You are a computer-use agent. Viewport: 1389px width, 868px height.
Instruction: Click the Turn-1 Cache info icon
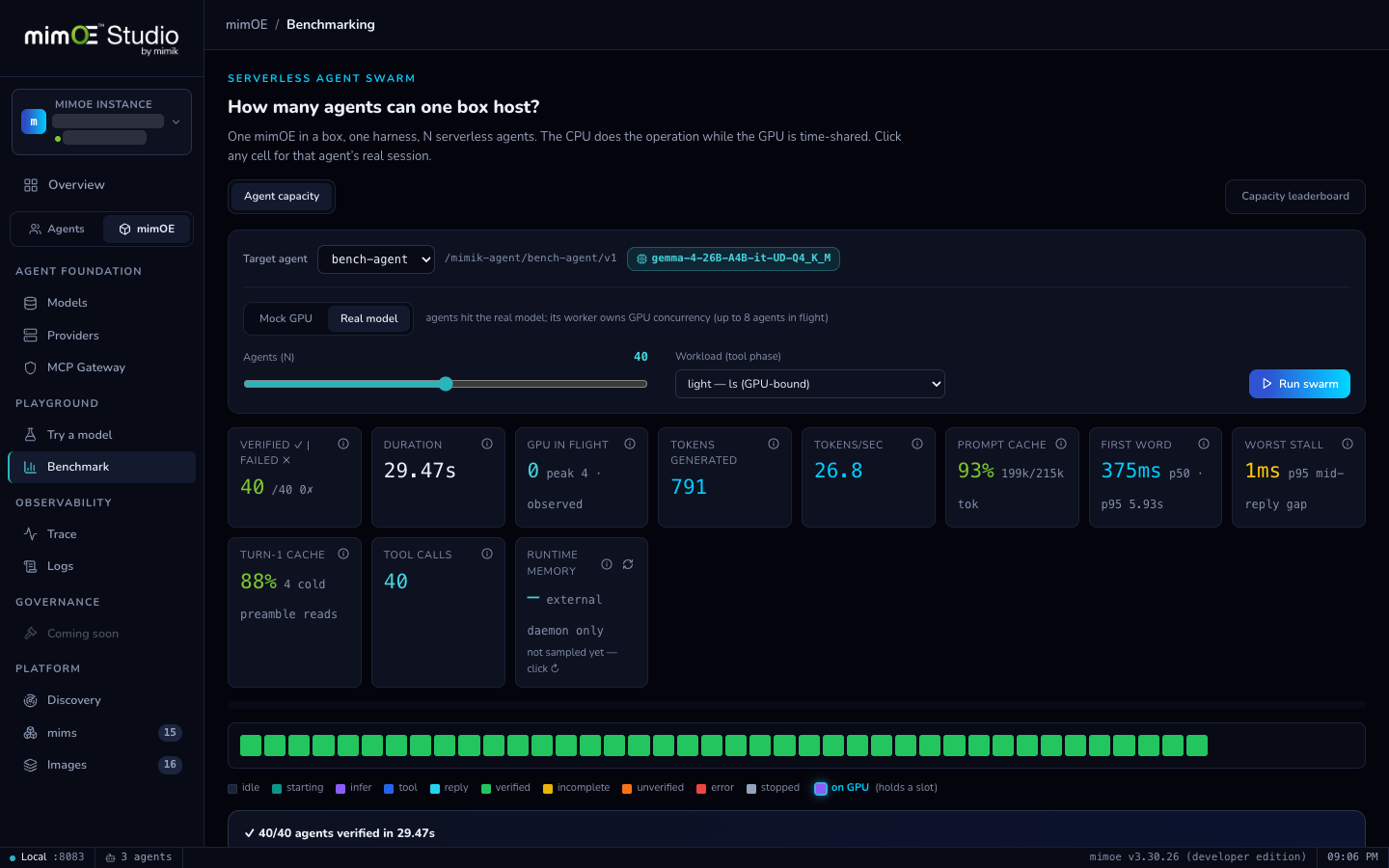(343, 554)
